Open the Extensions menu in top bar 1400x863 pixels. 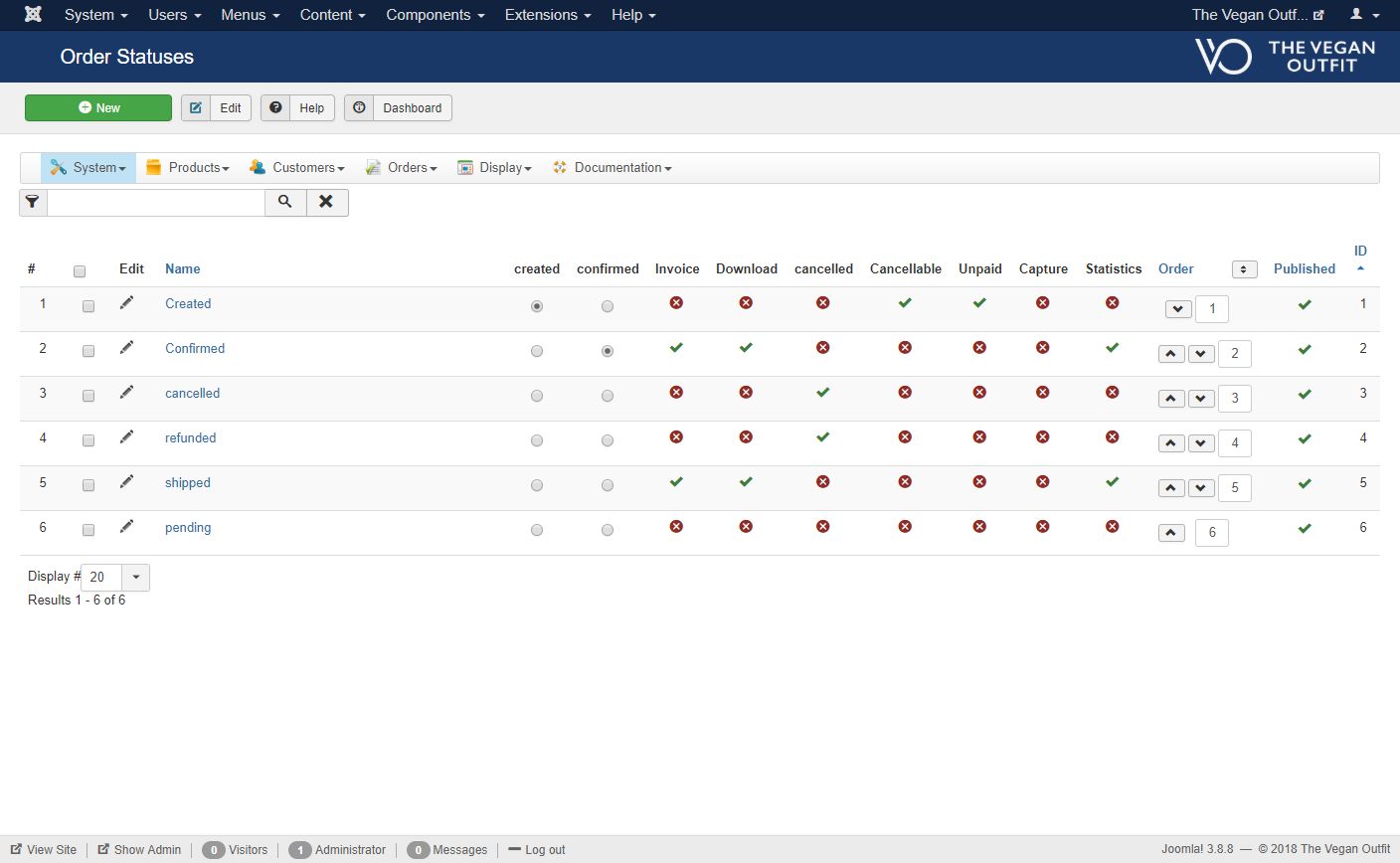coord(547,15)
